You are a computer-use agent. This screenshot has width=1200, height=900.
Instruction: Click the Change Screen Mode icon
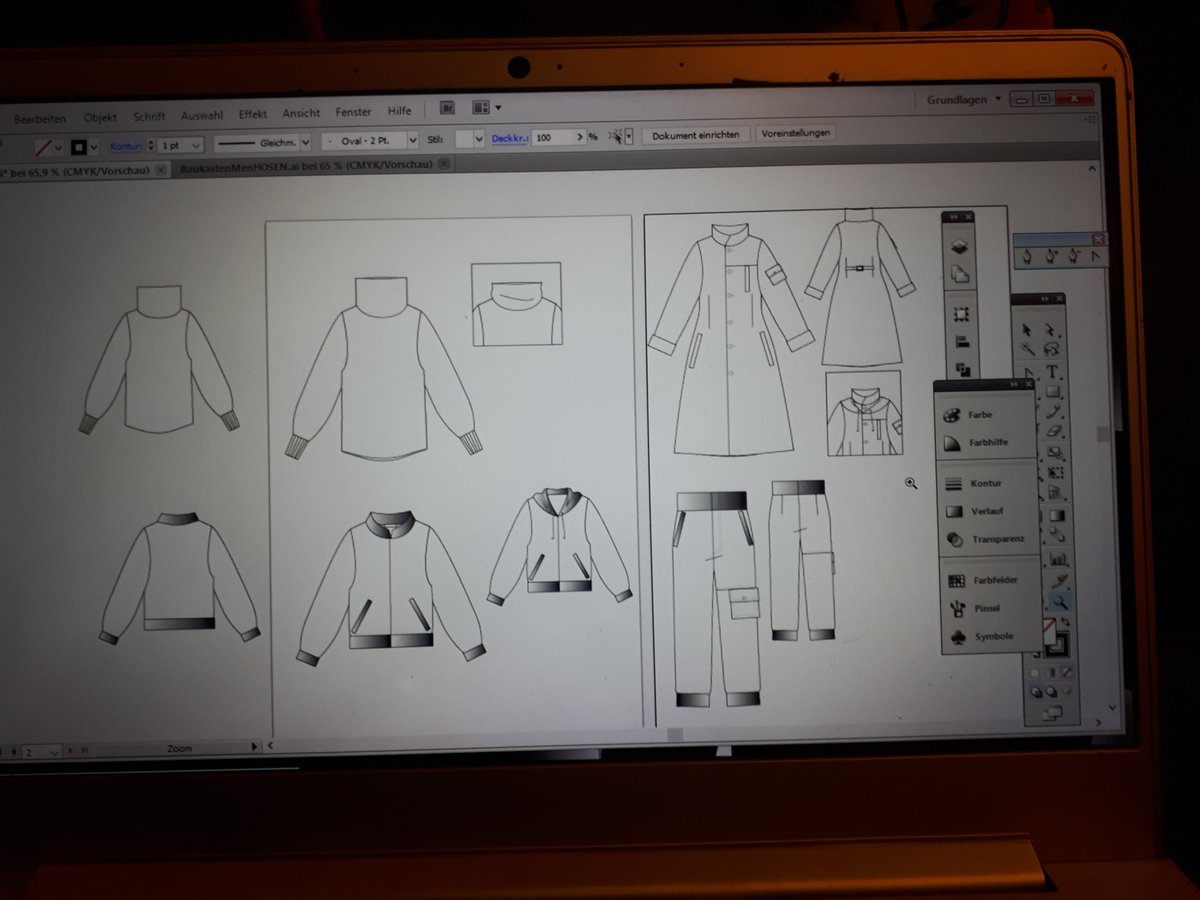[1052, 713]
